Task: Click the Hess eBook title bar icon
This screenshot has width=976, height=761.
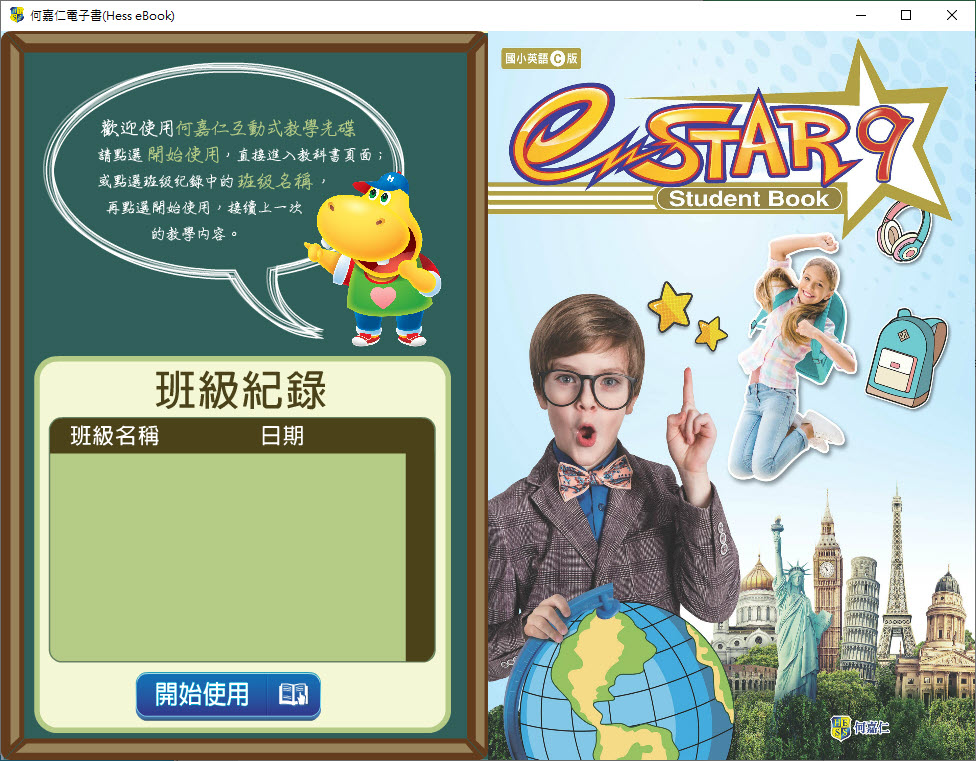Action: tap(16, 15)
